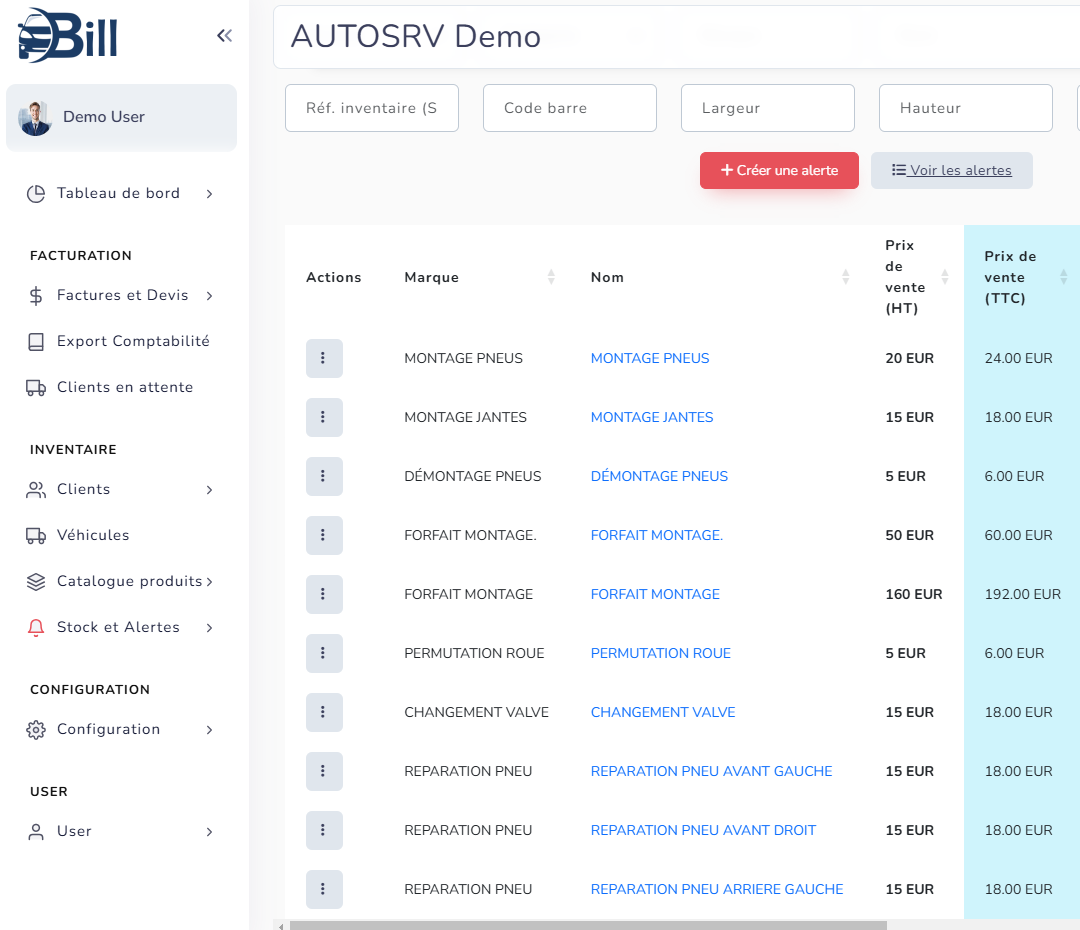The width and height of the screenshot is (1080, 930).
Task: Click Réf. inventaire filter field
Action: pos(372,108)
